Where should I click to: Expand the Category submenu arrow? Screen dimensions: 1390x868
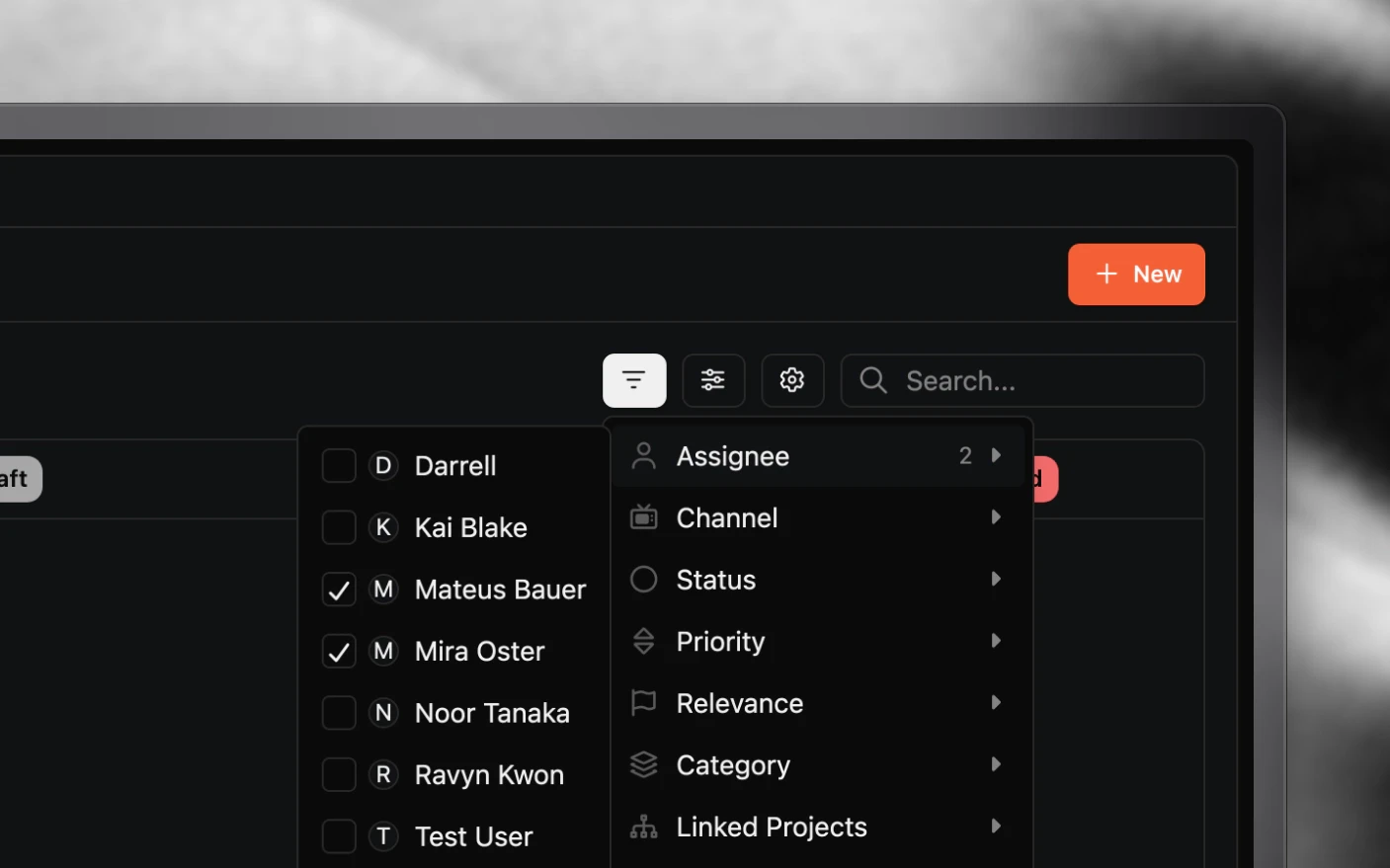pos(996,764)
